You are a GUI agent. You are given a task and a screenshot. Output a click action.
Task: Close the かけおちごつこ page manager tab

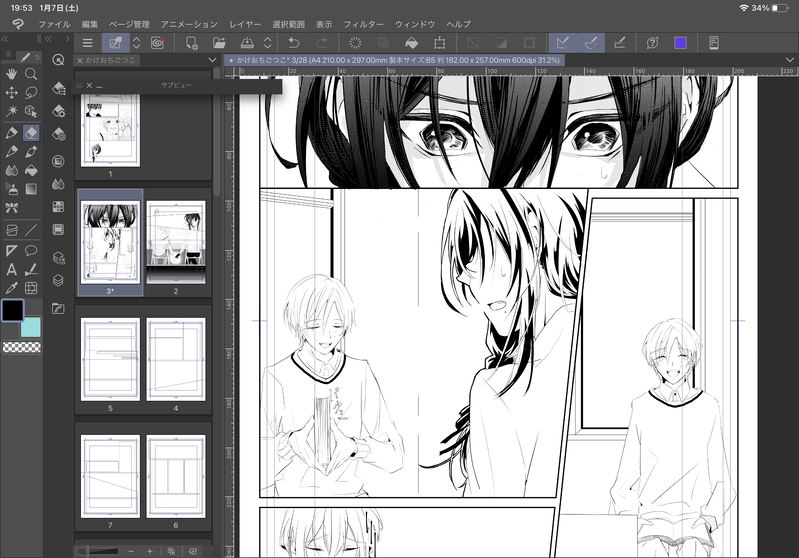click(x=79, y=60)
